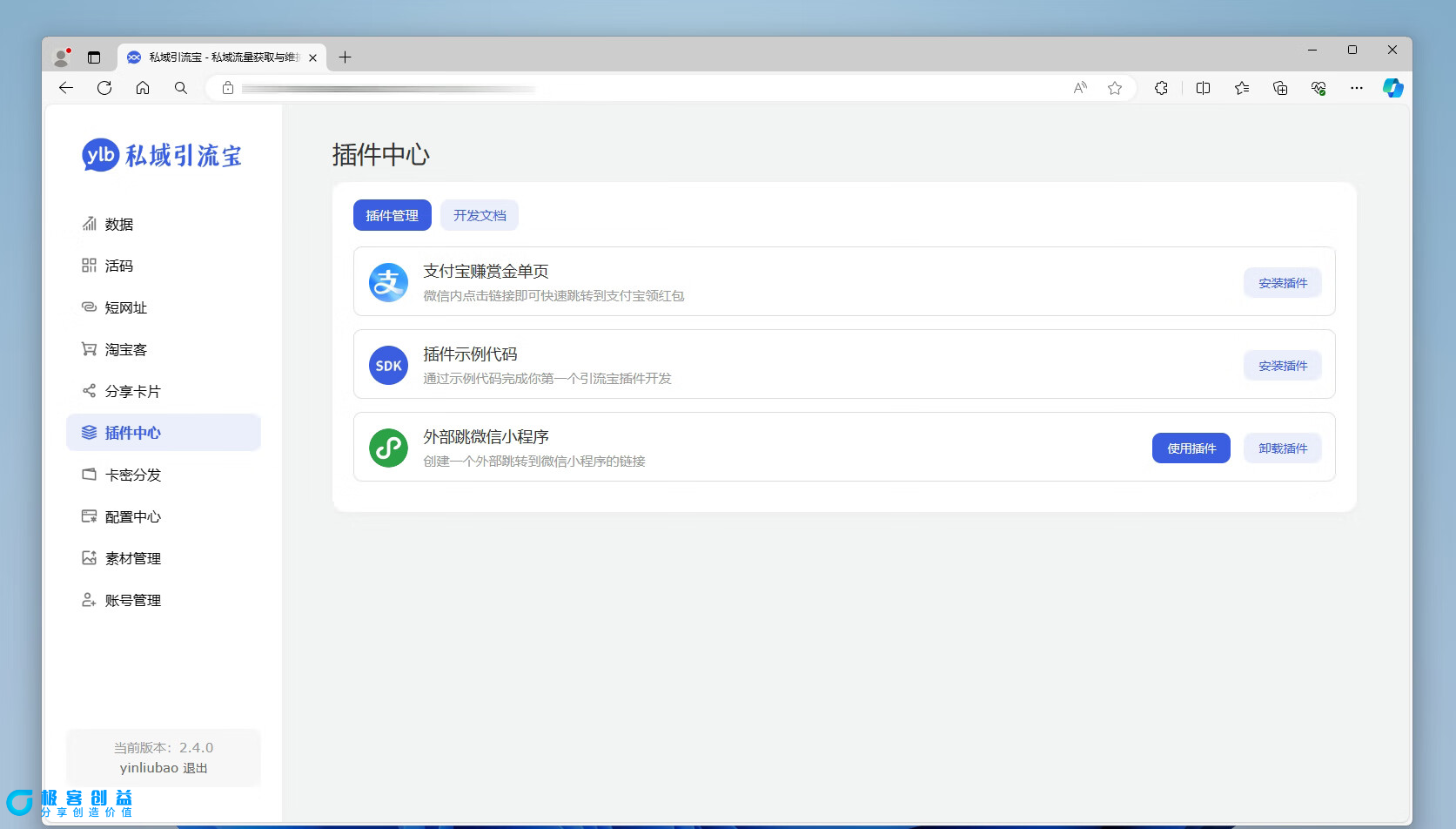Click the 短网址 link icon
Viewport: 1456px width, 829px height.
point(89,307)
